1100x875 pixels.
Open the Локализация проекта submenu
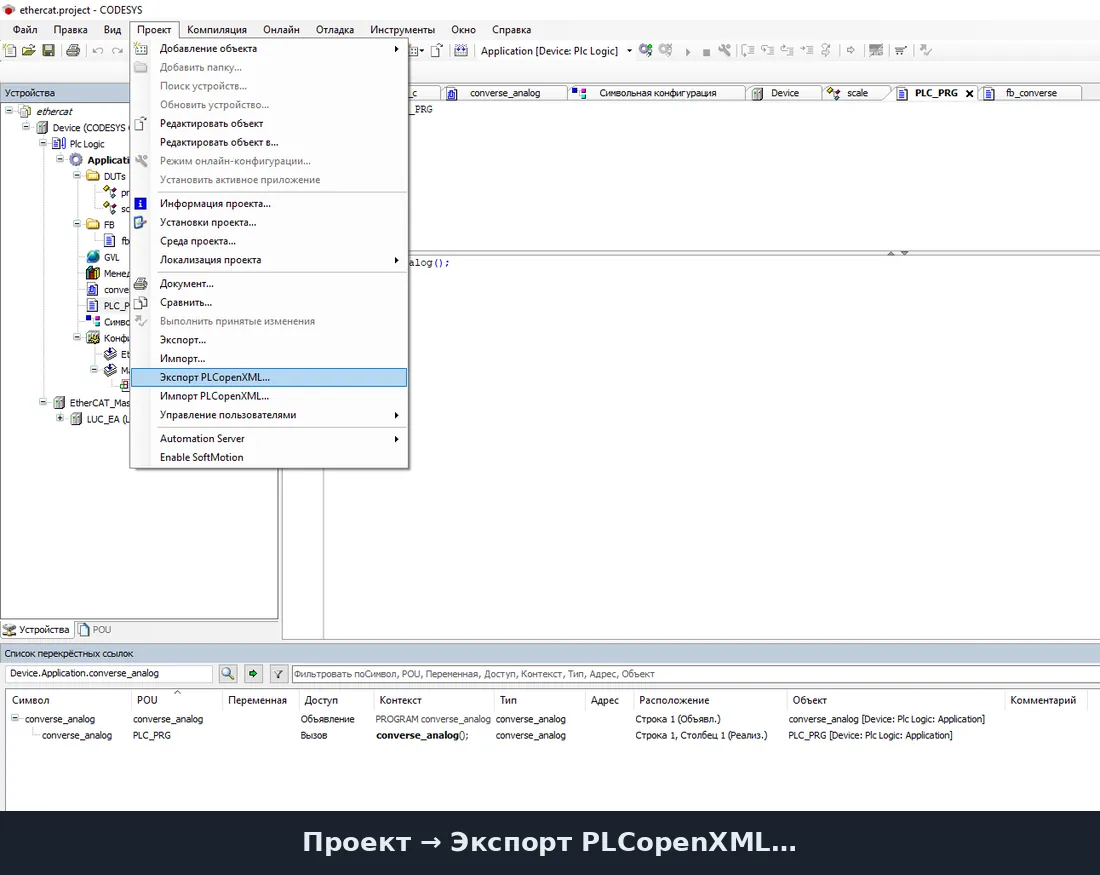tap(269, 260)
